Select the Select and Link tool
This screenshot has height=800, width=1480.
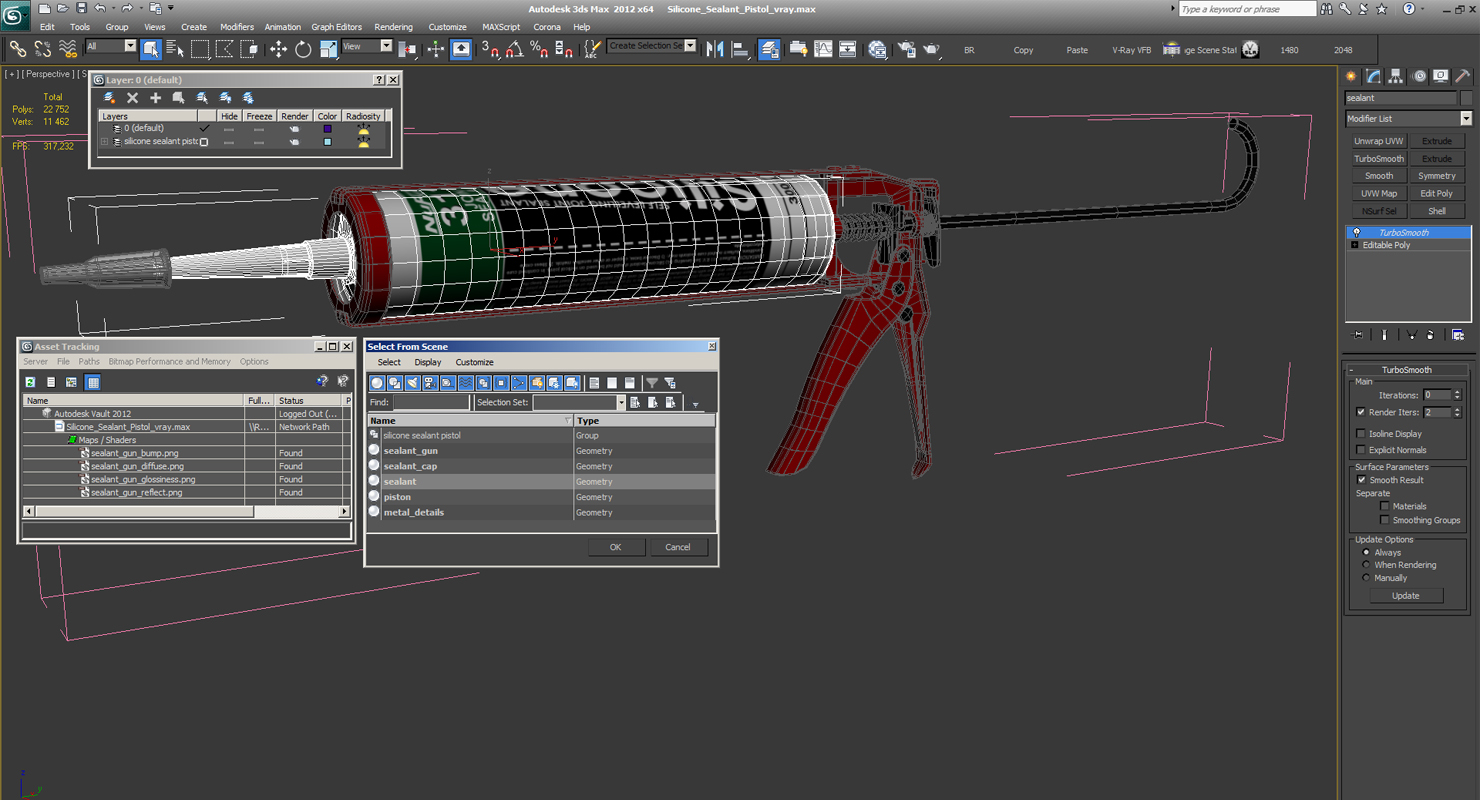click(x=17, y=49)
